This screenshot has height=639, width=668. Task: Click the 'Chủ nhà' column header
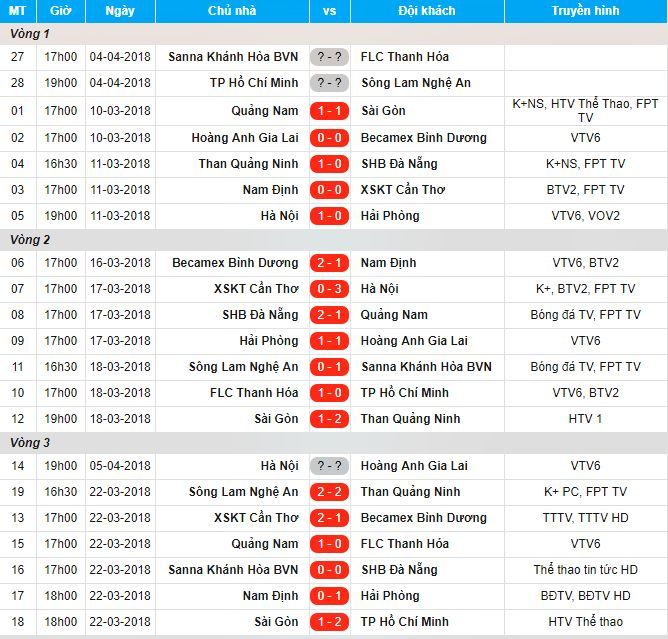click(x=232, y=11)
